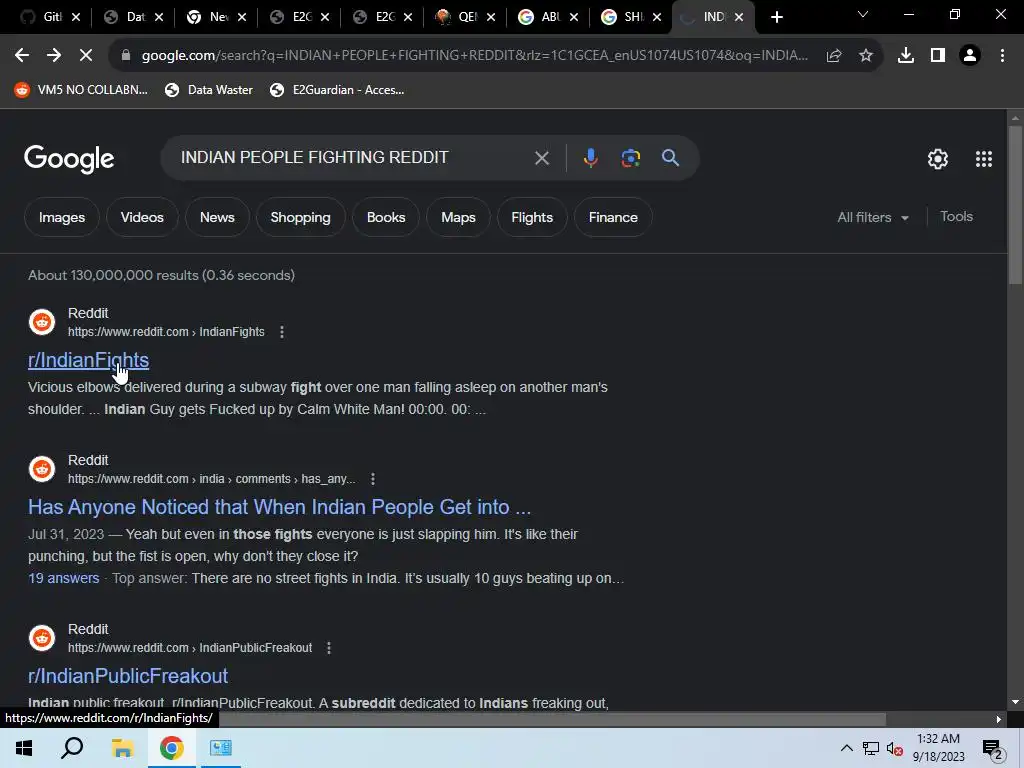Open Chrome downloads

coord(906,56)
